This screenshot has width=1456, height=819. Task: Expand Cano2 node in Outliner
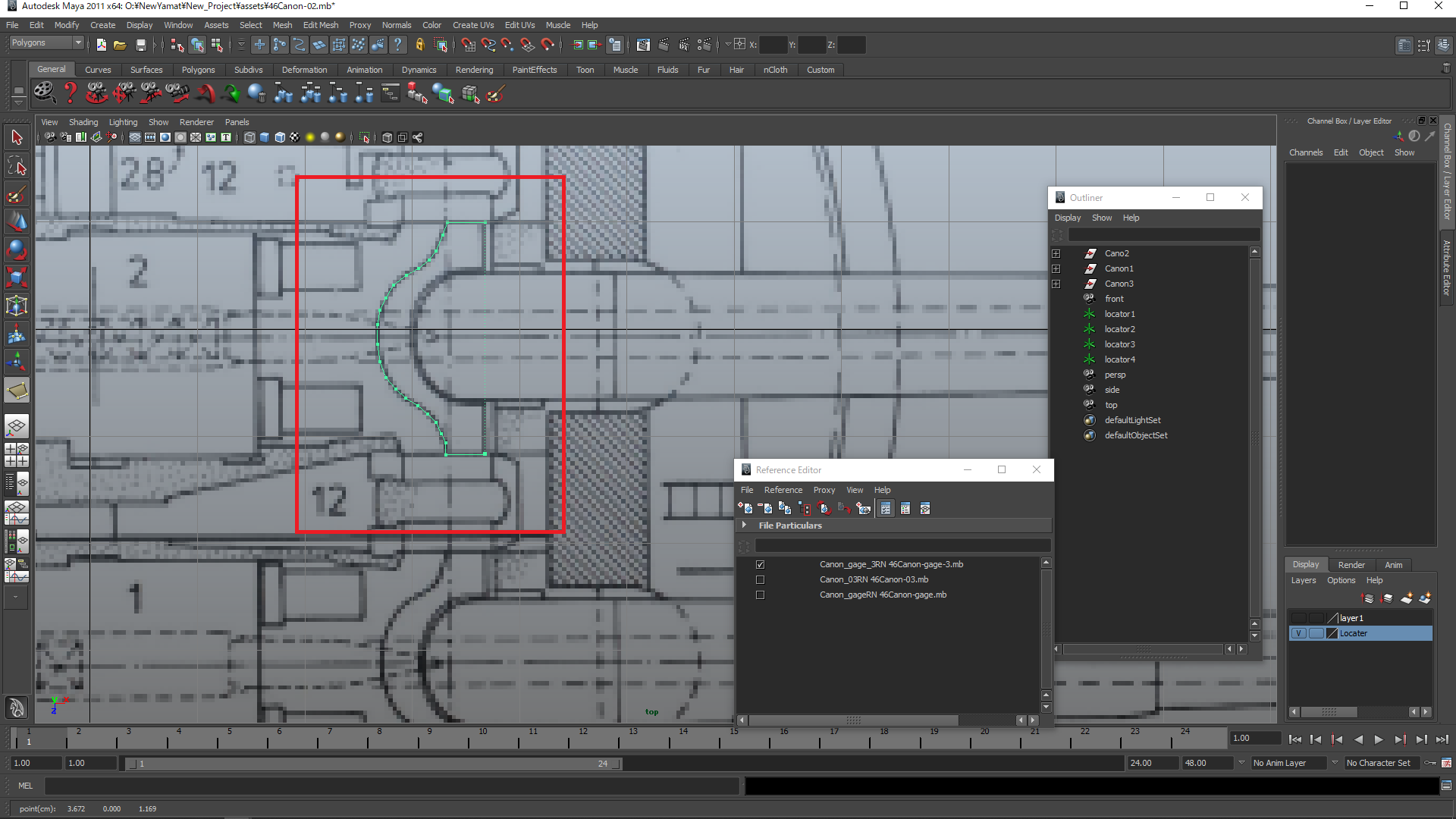click(1056, 254)
